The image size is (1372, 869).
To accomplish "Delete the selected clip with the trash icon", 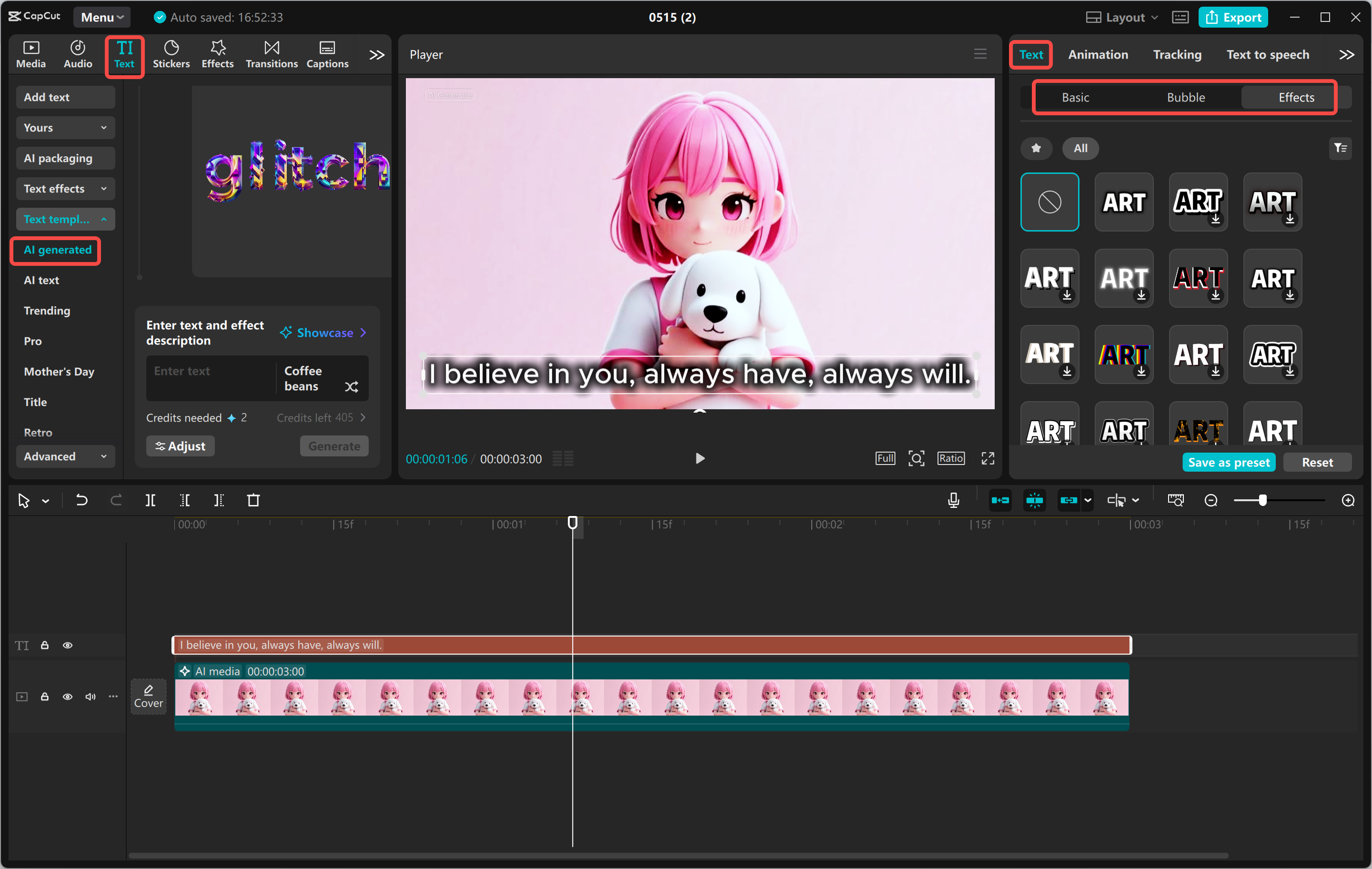I will (x=254, y=500).
